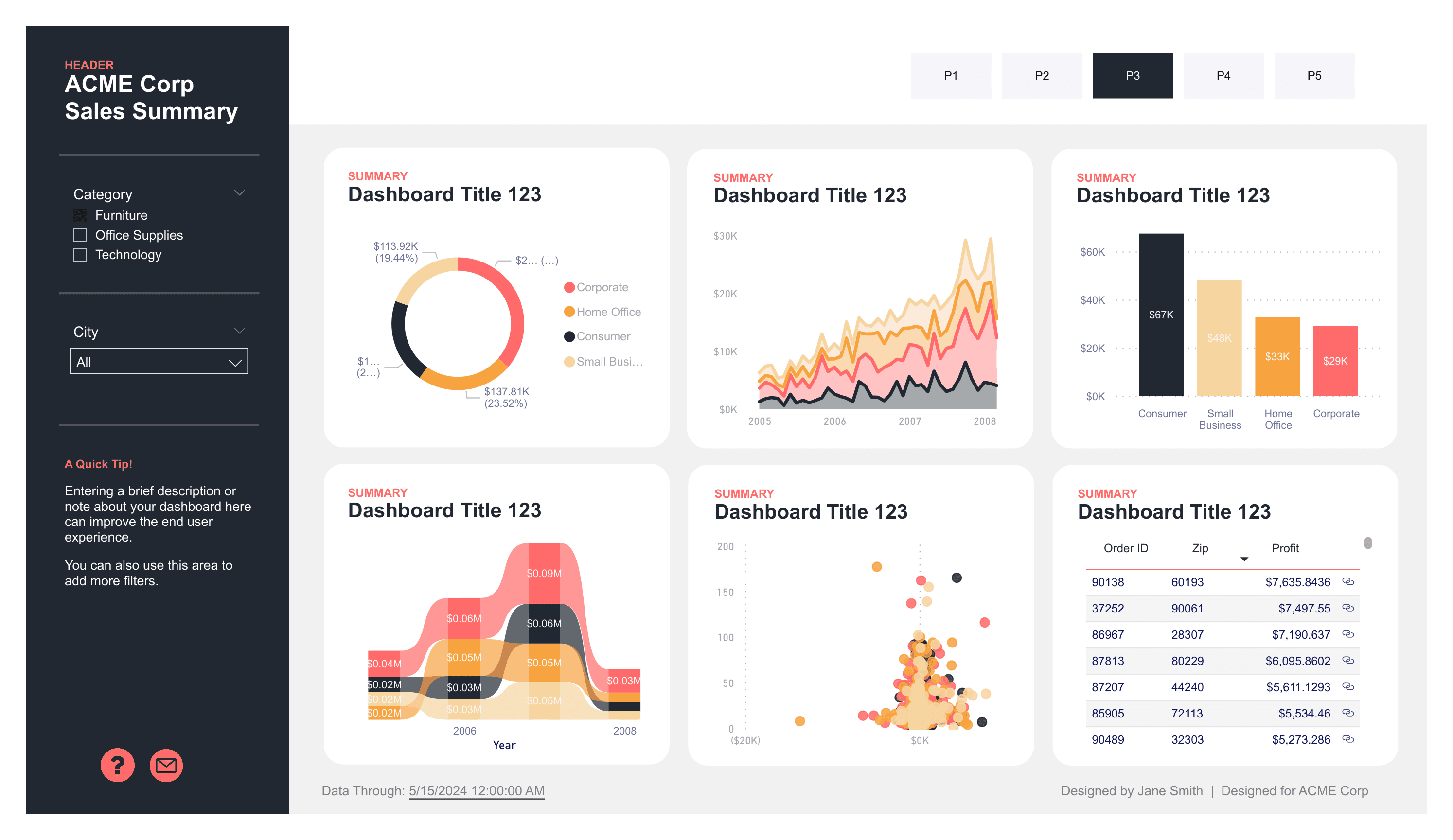Image resolution: width=1453 pixels, height=840 pixels.
Task: Click order ID cell 90489
Action: (1108, 739)
